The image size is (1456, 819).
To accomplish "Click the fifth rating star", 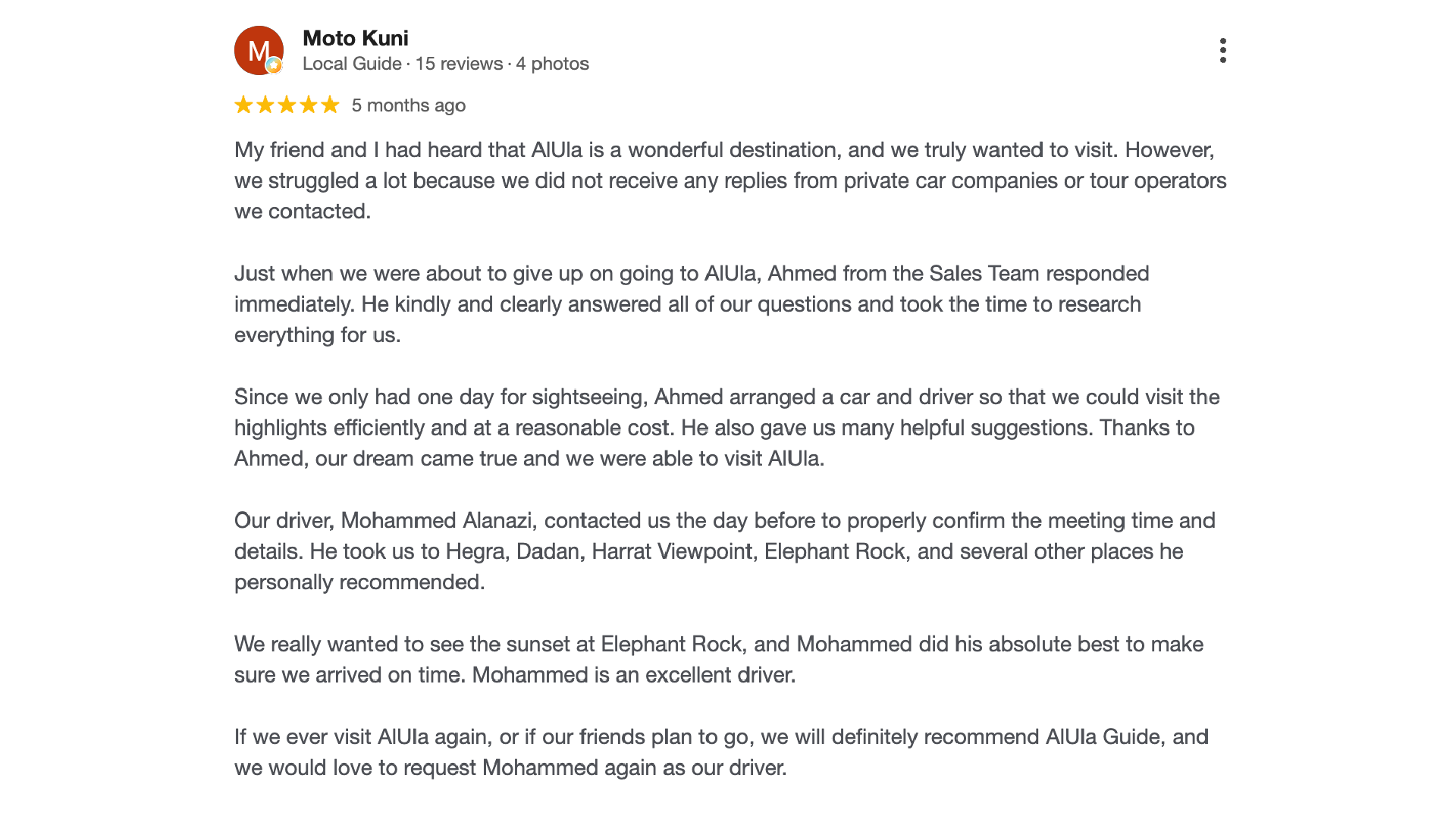I will coord(330,105).
